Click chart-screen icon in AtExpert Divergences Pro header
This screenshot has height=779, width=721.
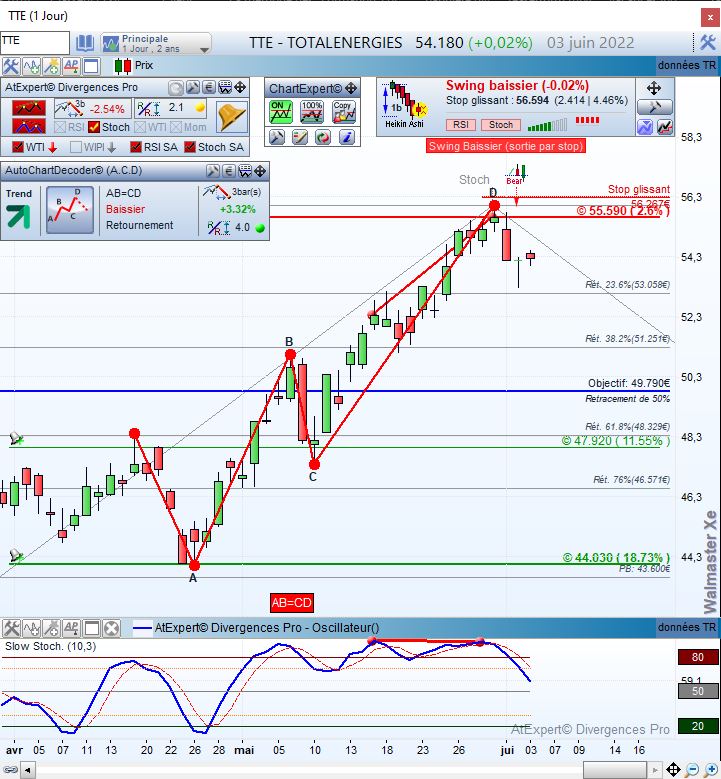coord(225,88)
